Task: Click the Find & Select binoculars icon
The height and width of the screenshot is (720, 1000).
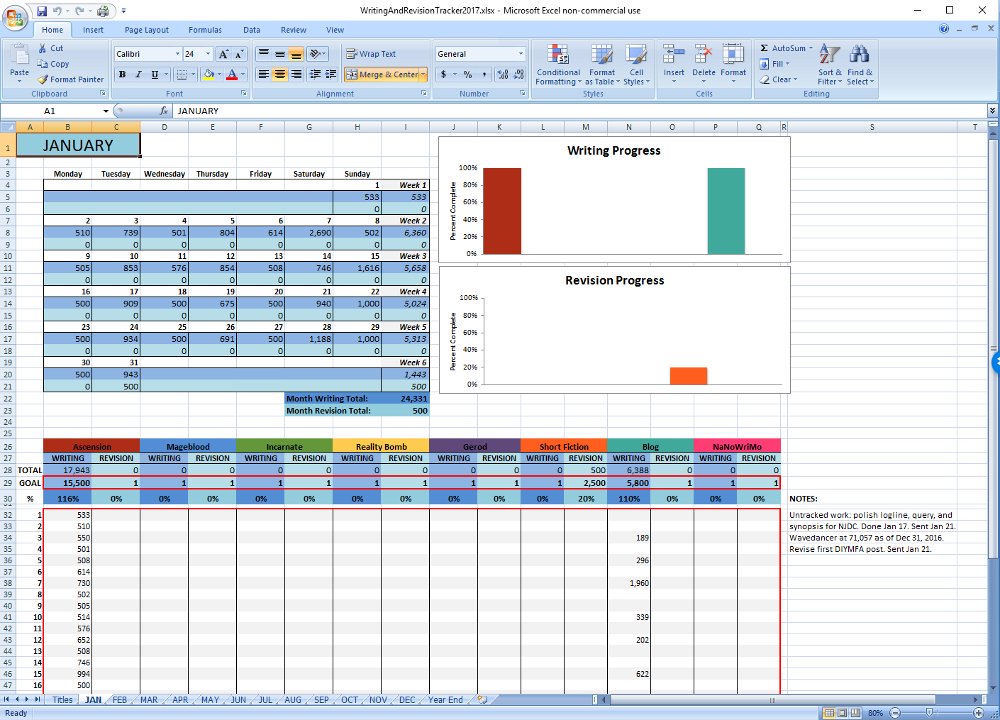Action: tap(859, 54)
